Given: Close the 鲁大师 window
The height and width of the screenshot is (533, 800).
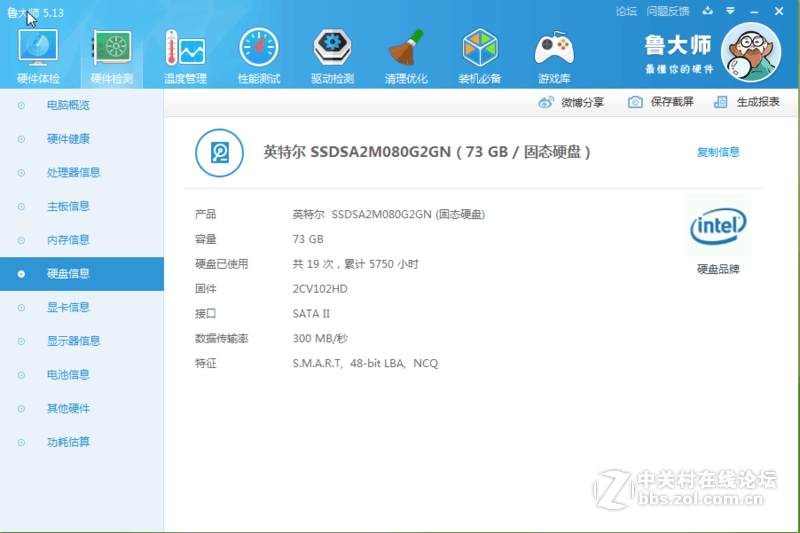Looking at the screenshot, I should pos(779,11).
